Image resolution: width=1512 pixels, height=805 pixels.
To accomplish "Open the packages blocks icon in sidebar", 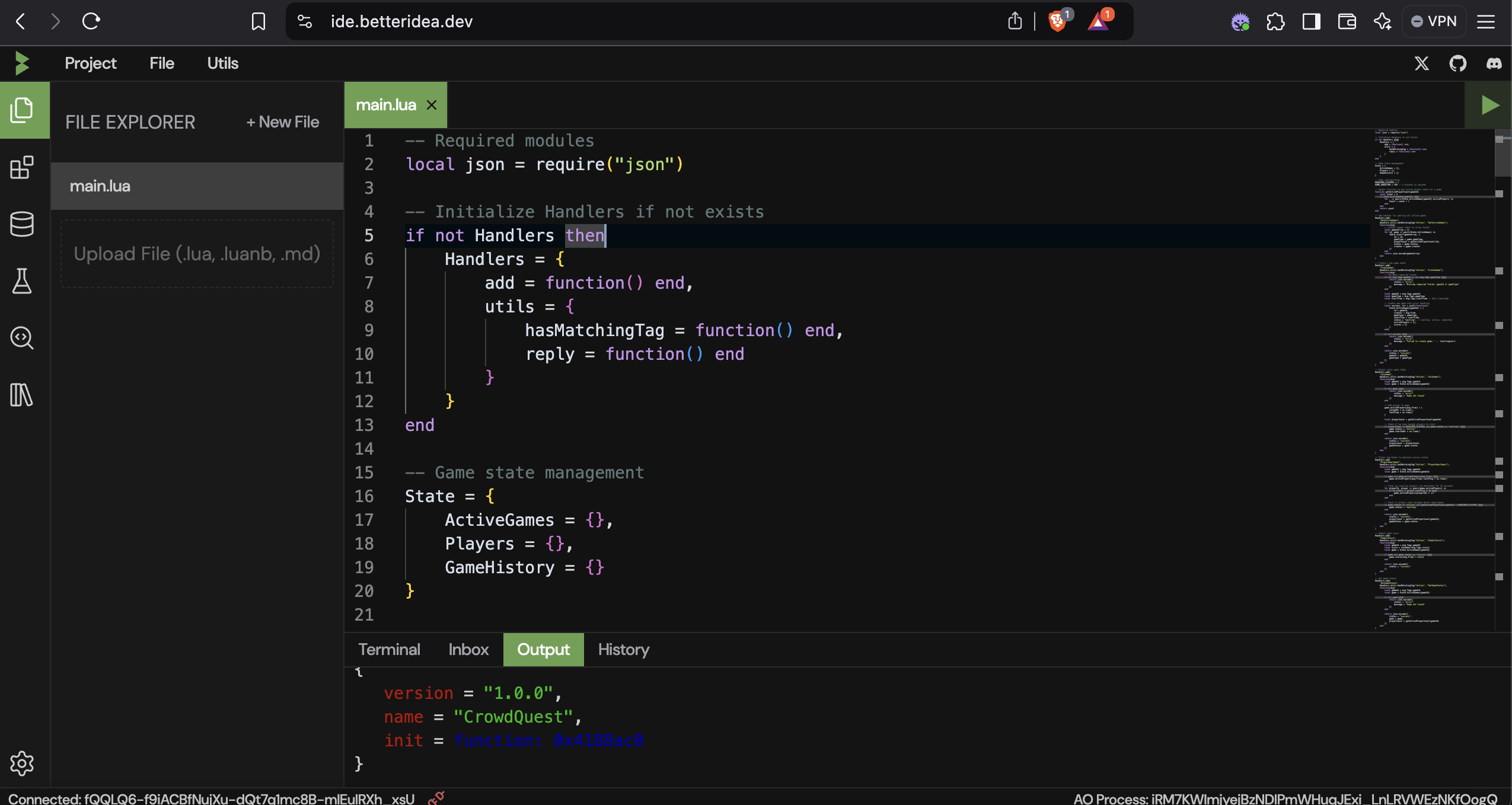I will (x=23, y=168).
